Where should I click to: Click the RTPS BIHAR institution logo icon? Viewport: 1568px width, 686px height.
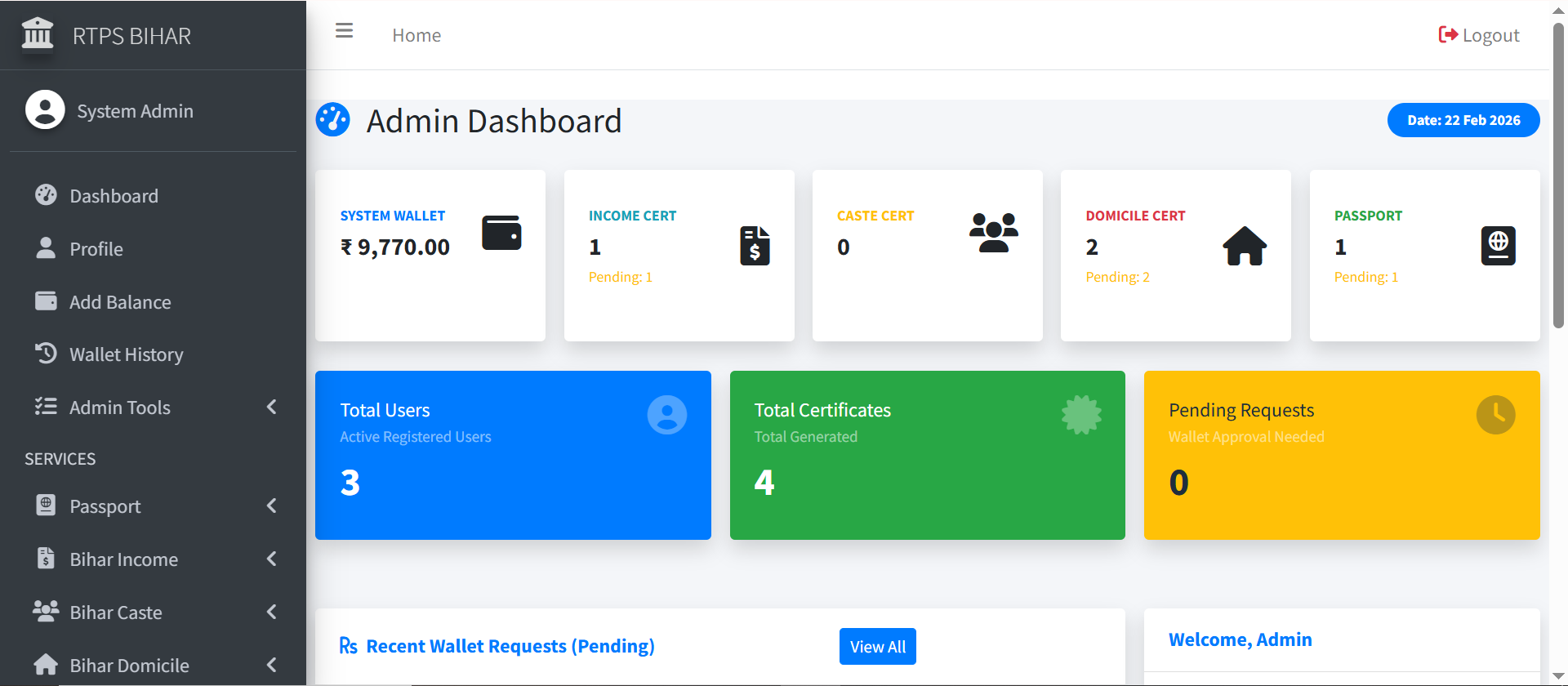point(38,34)
